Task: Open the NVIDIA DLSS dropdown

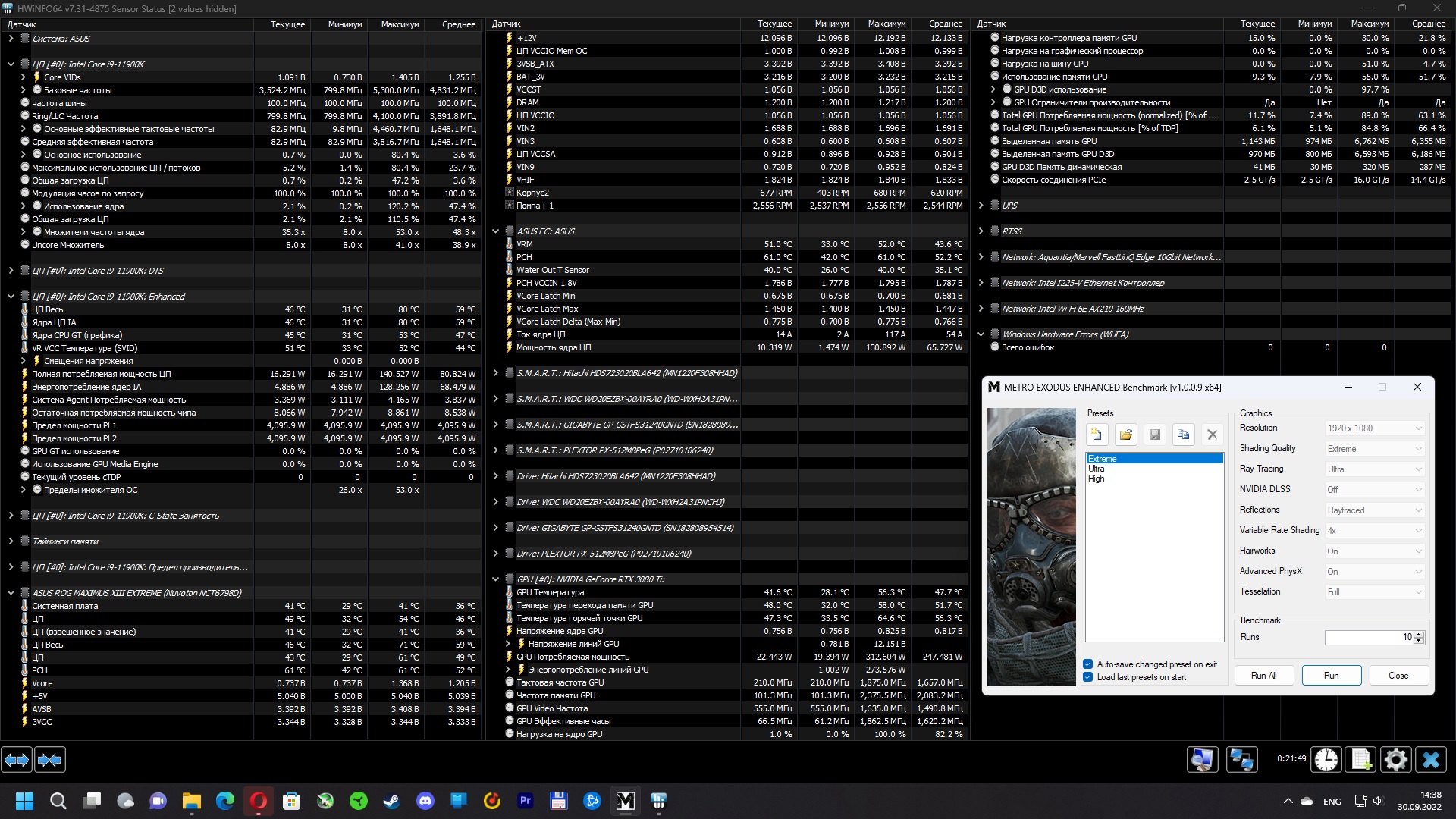Action: [x=1374, y=490]
